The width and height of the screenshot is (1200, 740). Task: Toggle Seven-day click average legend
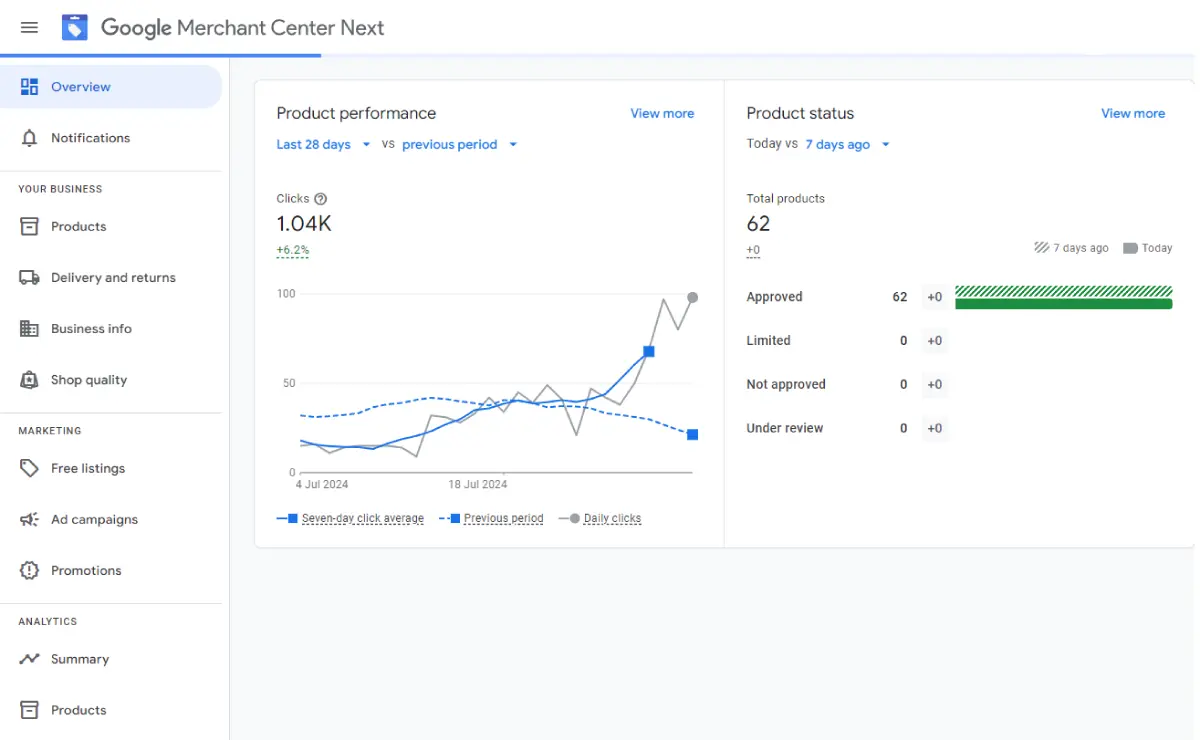point(351,519)
